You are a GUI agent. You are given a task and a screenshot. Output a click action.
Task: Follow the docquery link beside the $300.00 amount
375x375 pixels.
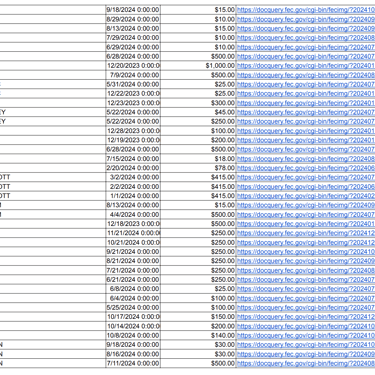tap(306, 103)
